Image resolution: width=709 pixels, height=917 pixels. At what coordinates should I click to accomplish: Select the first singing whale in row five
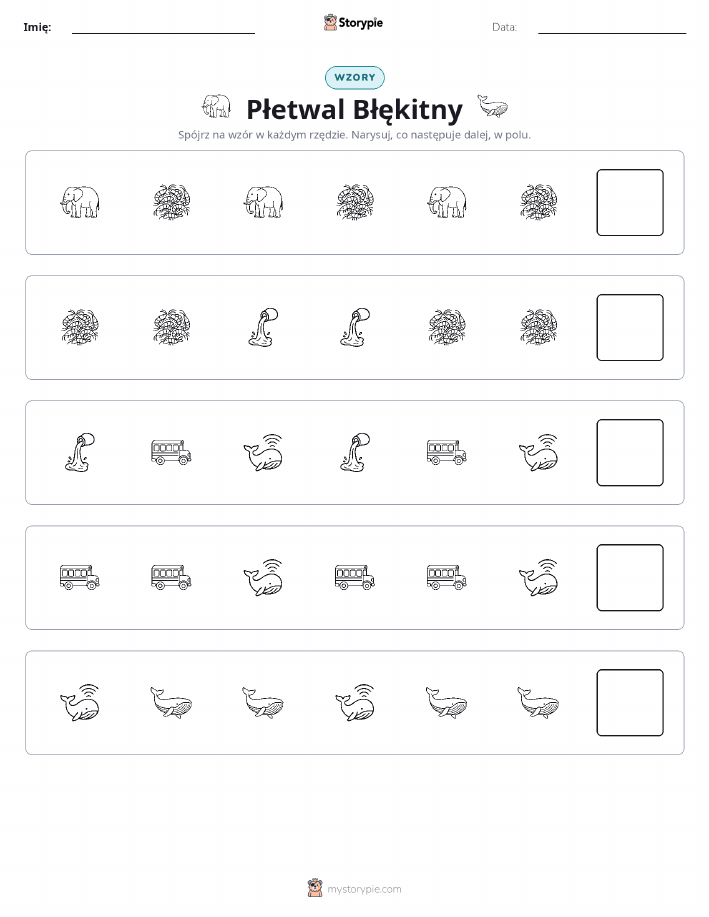80,702
